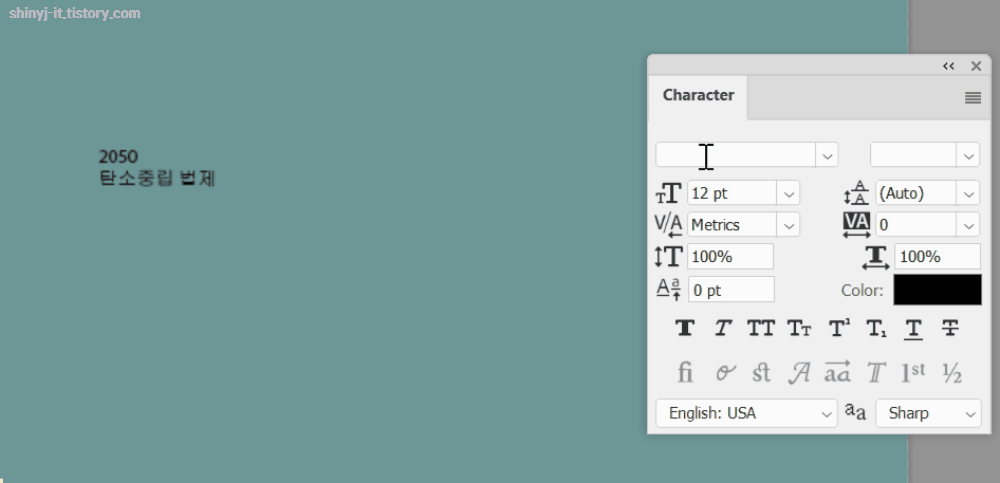Click the horizontal scale icon
This screenshot has height=483, width=1000.
coord(876,257)
